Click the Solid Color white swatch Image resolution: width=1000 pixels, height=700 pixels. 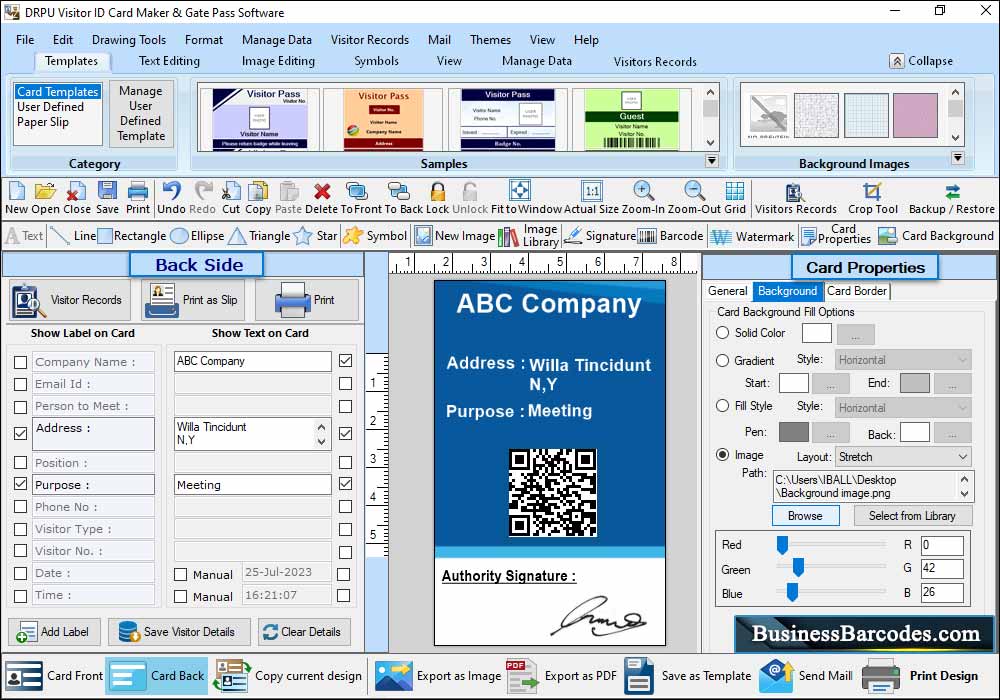816,333
